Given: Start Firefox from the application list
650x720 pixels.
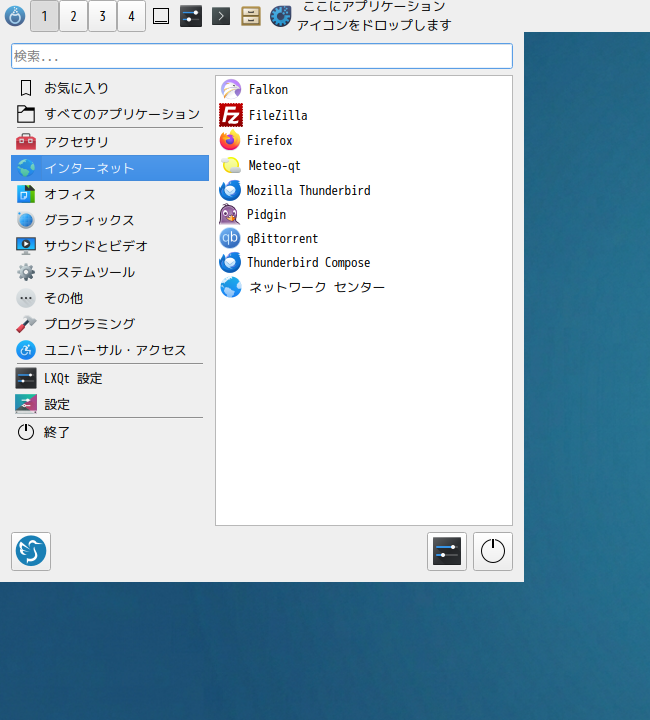Looking at the screenshot, I should (x=364, y=140).
